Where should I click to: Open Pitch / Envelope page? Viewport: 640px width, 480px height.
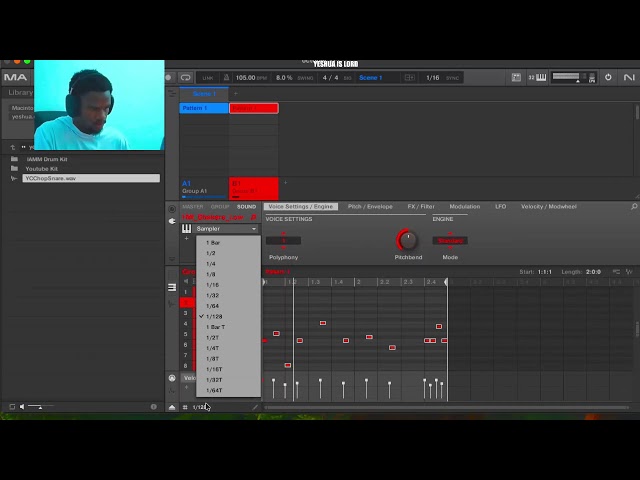pos(370,207)
